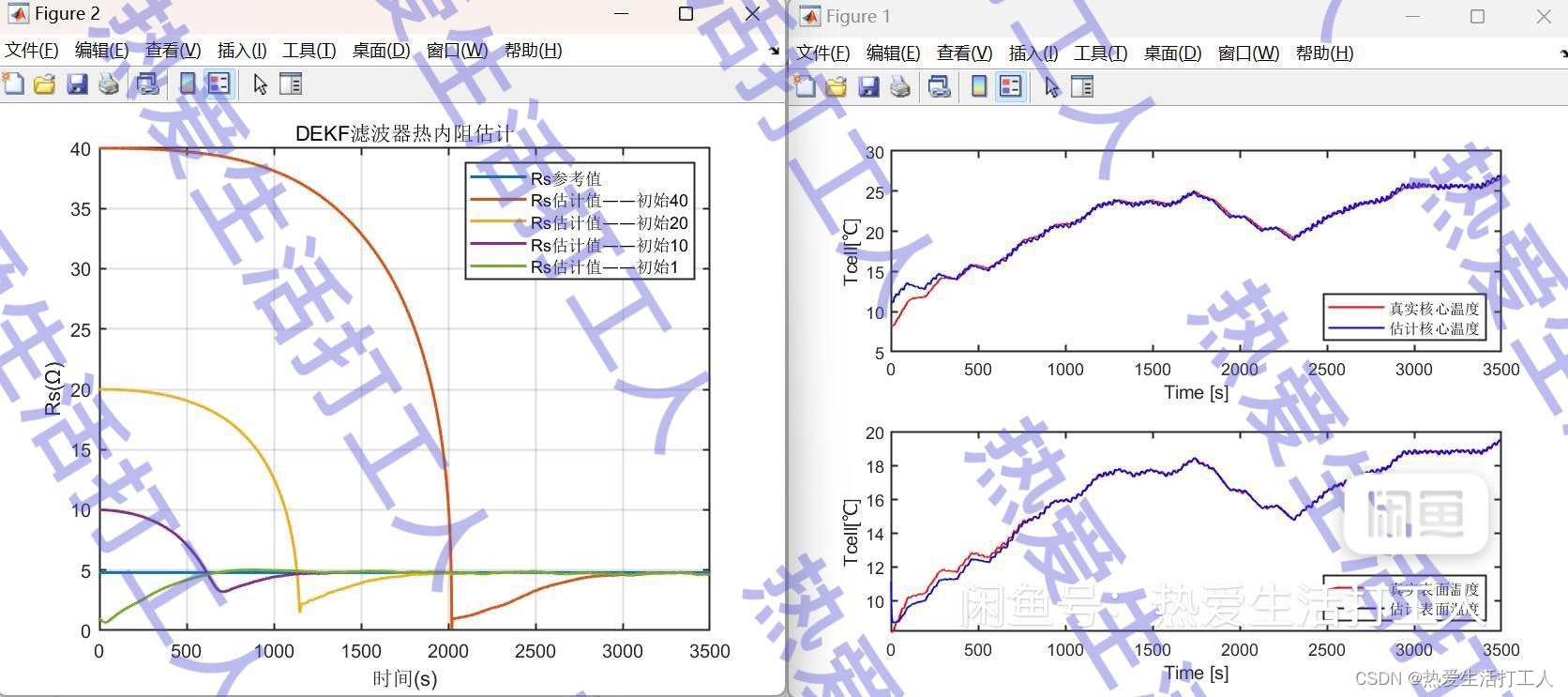The image size is (1568, 697).
Task: Print figure icon in Figure 1 toolbar
Action: pos(900,87)
